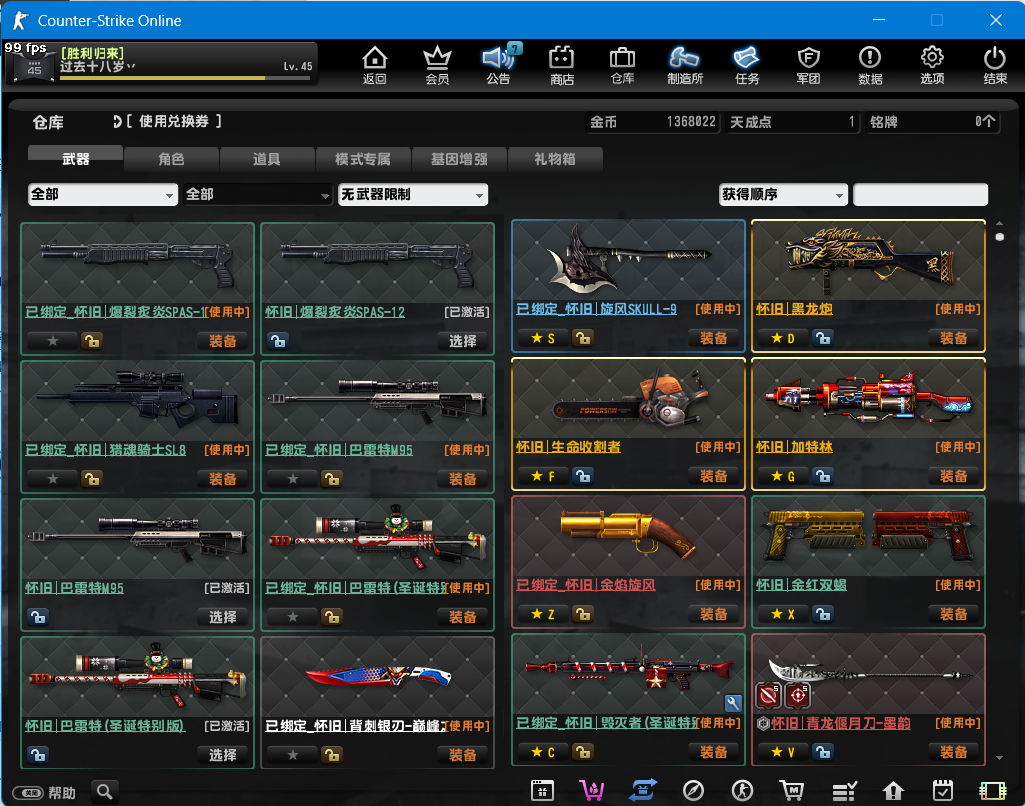This screenshot has height=806, width=1025.
Task: Open the soldier silhouette circle icon
Action: point(742,791)
